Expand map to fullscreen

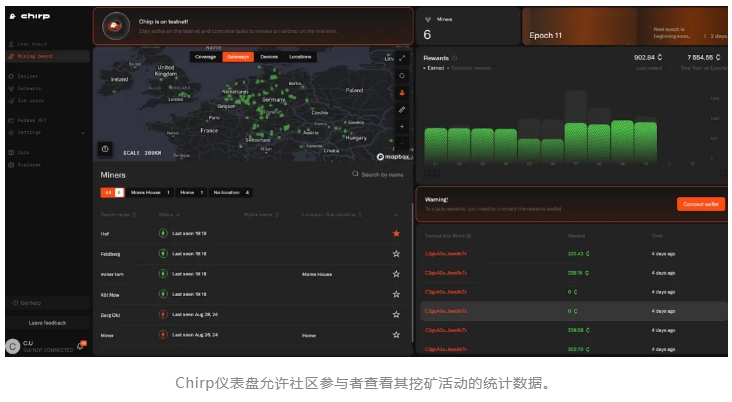pos(402,58)
